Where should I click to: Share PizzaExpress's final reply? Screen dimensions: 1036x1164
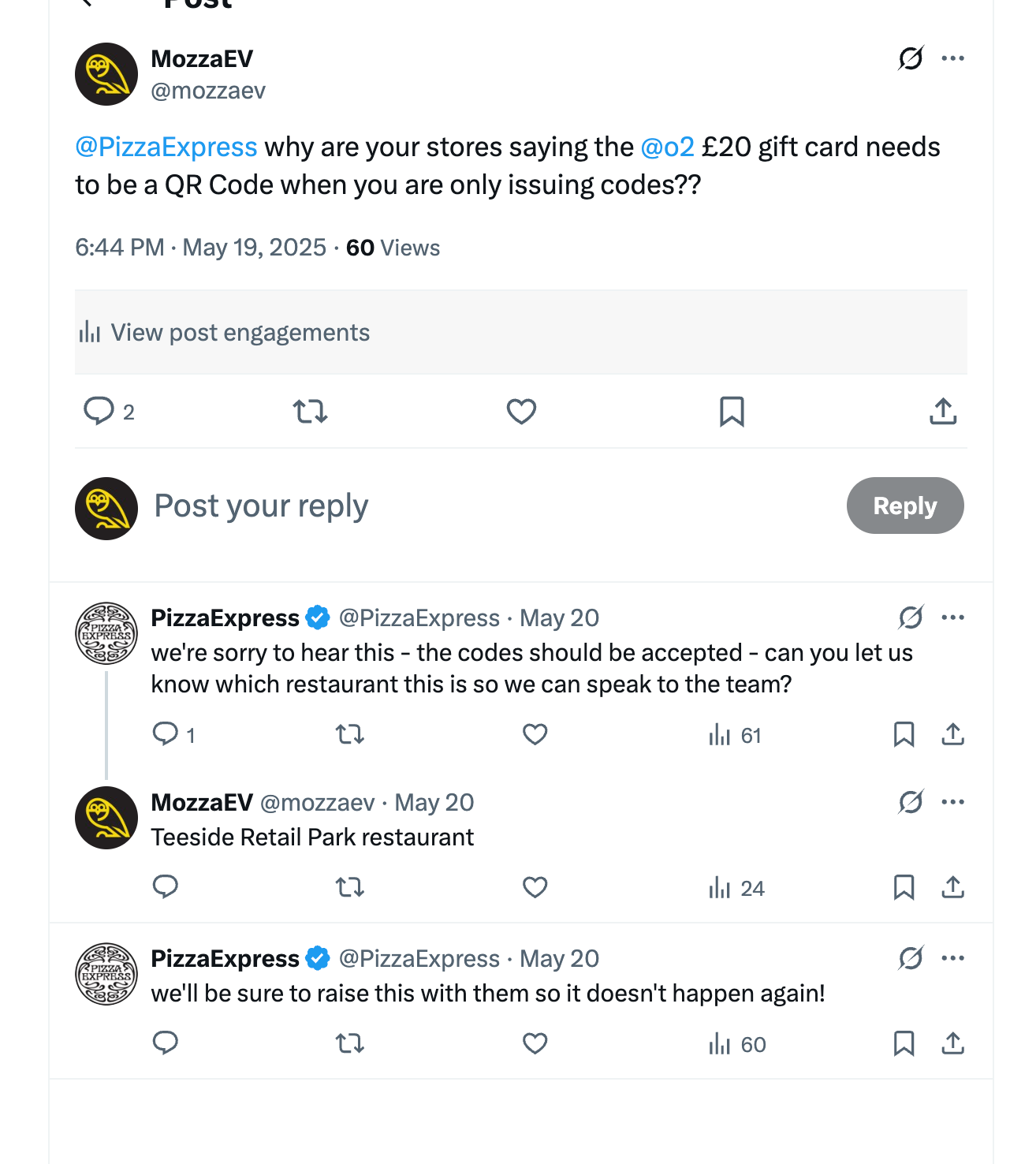pyautogui.click(x=952, y=1043)
